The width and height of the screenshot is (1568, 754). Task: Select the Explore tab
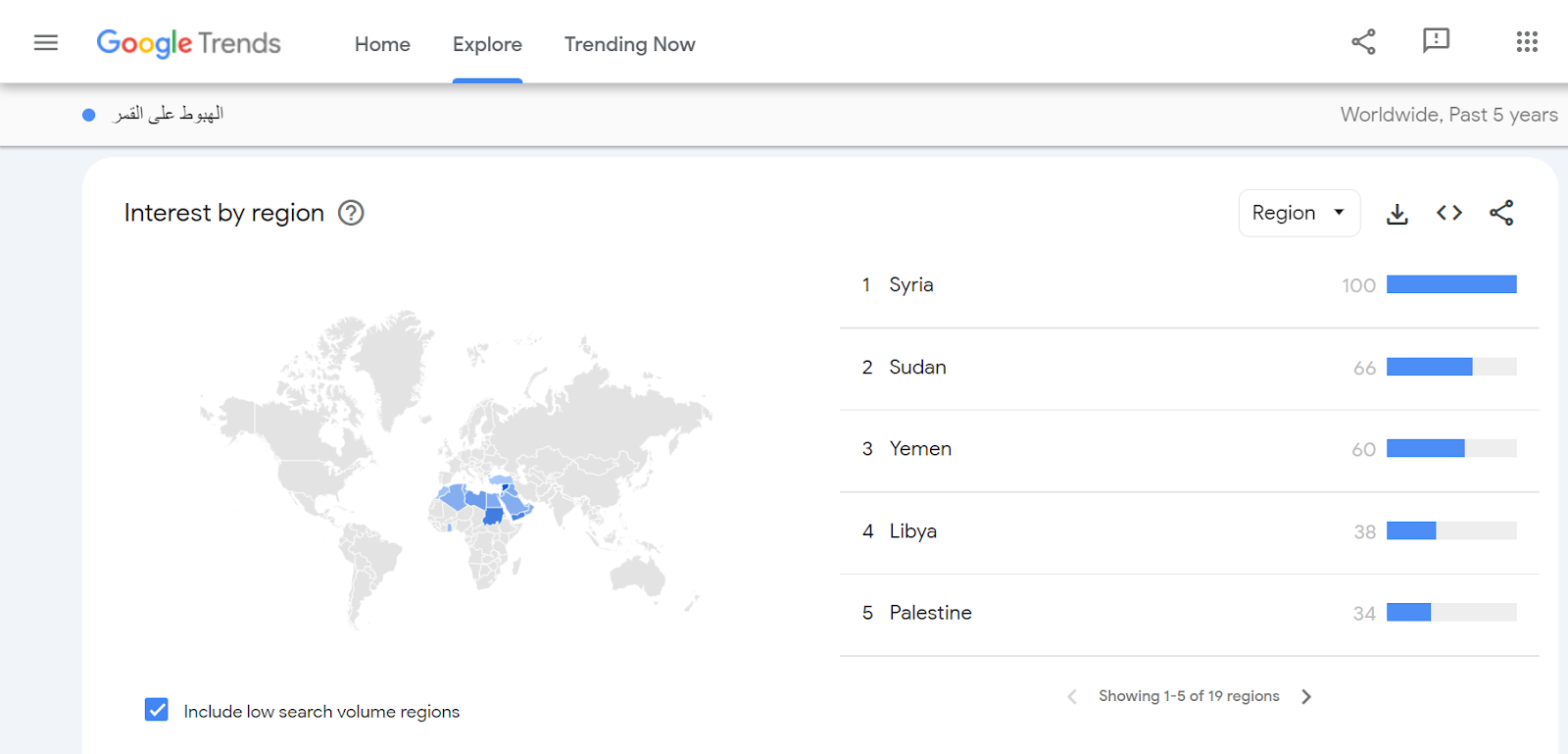tap(487, 44)
